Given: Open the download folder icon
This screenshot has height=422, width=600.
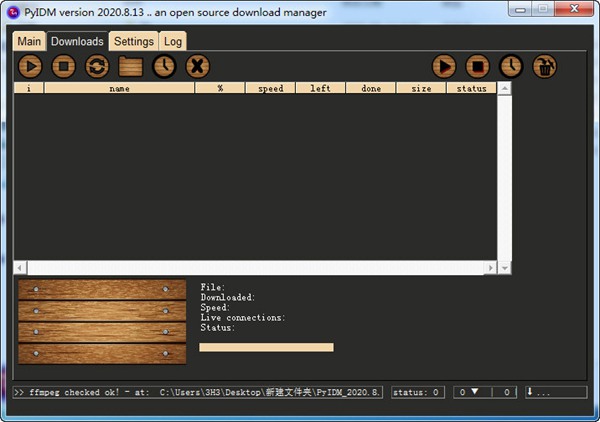Looking at the screenshot, I should (x=130, y=67).
